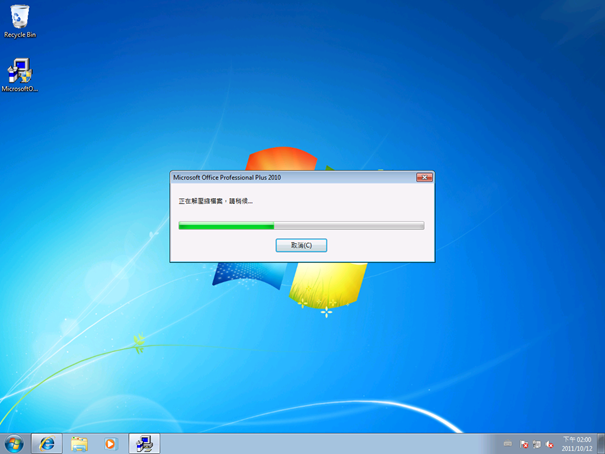605x454 pixels.
Task: Click the keyboard input method tray icon
Action: coord(508,444)
